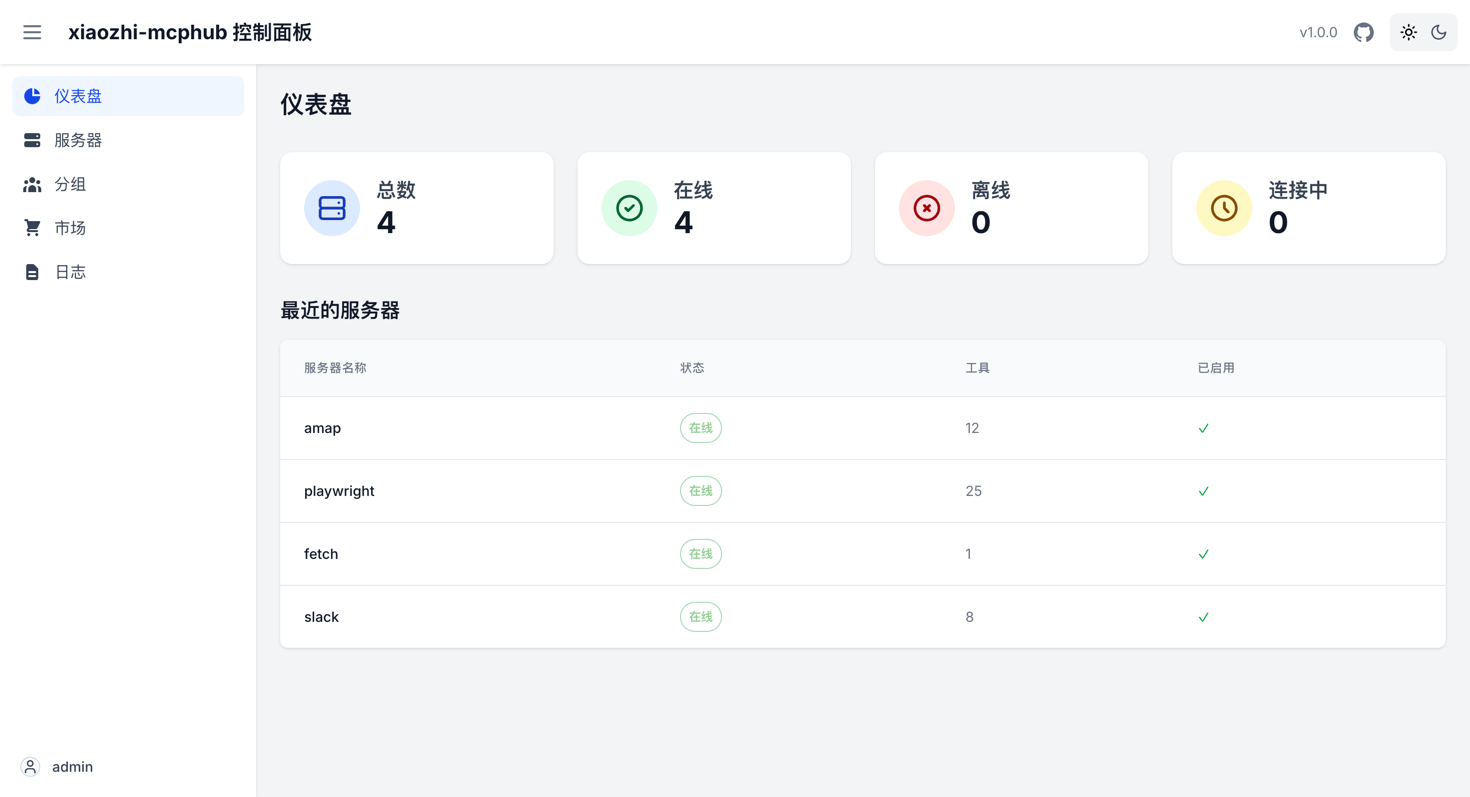Click the 在线 card label

click(693, 190)
